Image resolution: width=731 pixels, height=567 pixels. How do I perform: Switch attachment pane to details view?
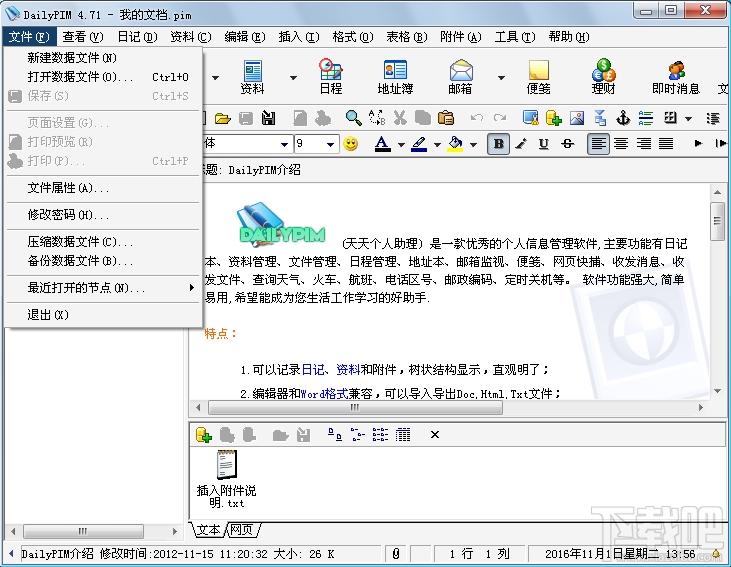[403, 435]
